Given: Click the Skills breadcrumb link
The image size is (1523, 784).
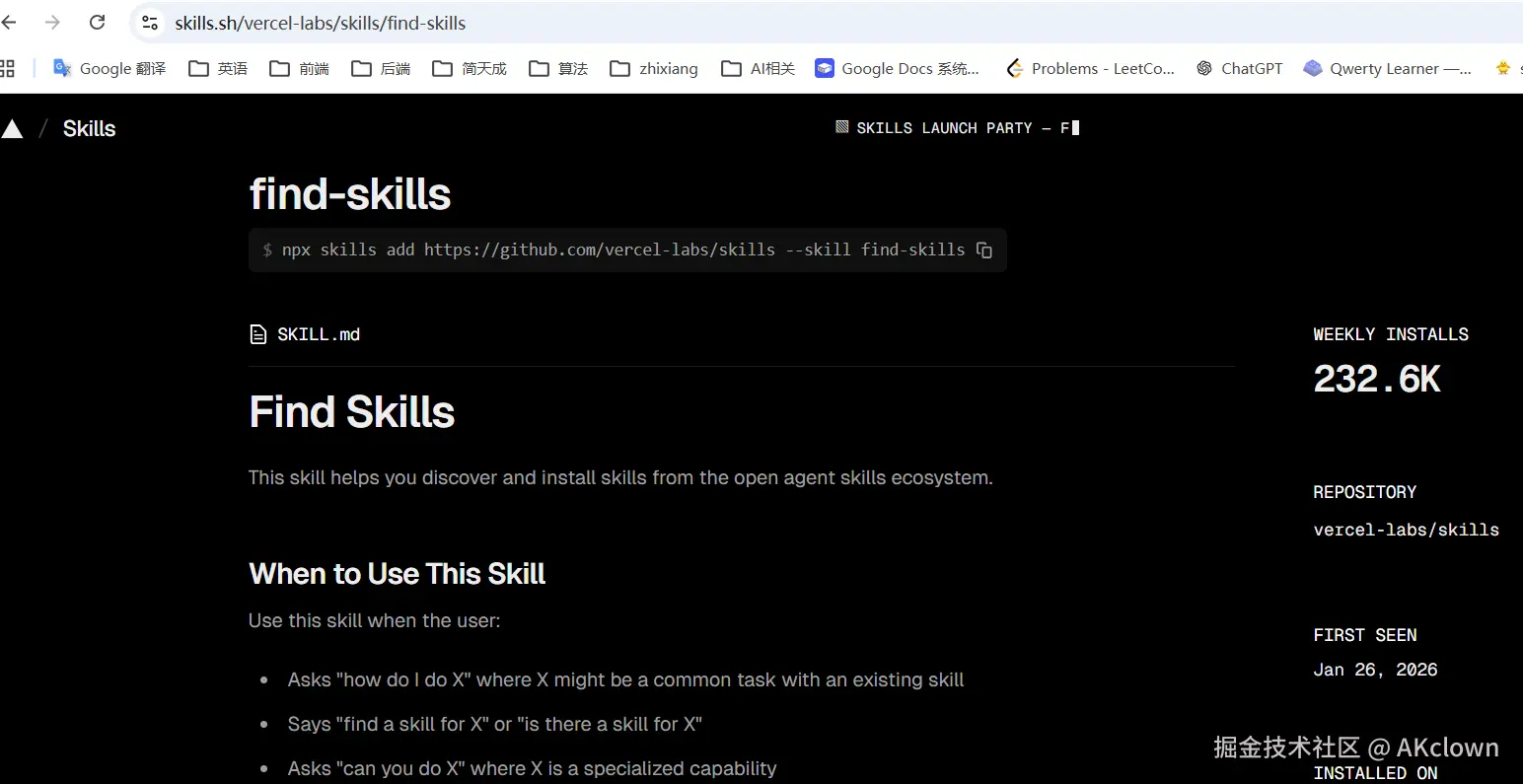Looking at the screenshot, I should coord(89,128).
